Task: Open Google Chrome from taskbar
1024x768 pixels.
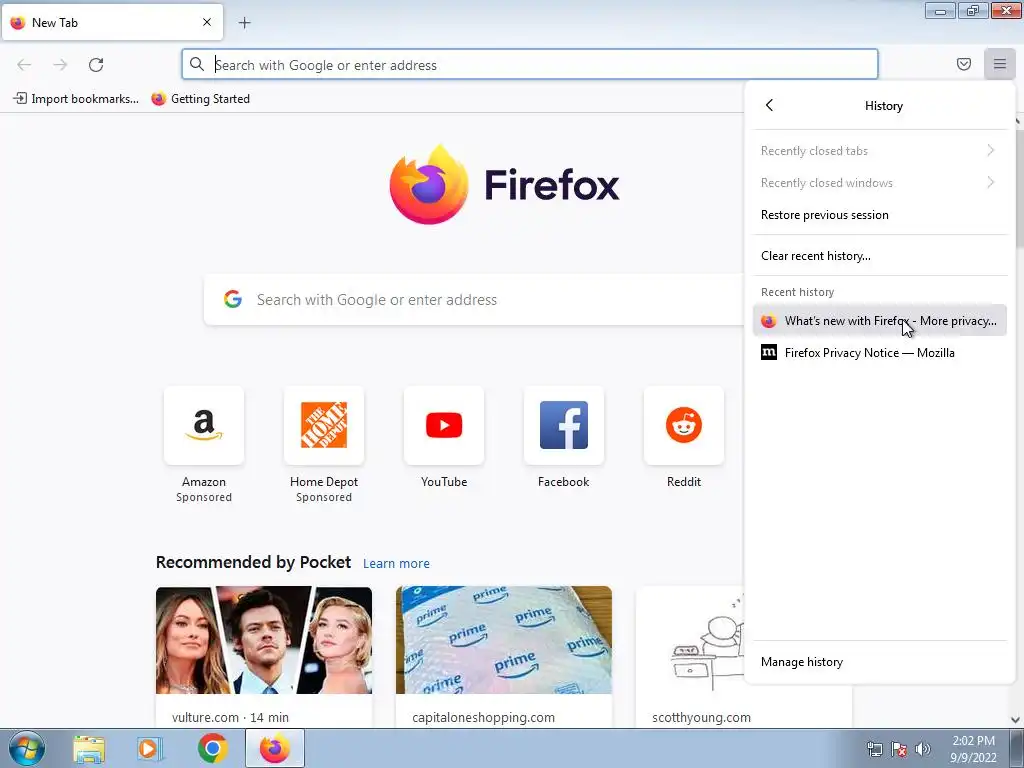Action: point(212,749)
